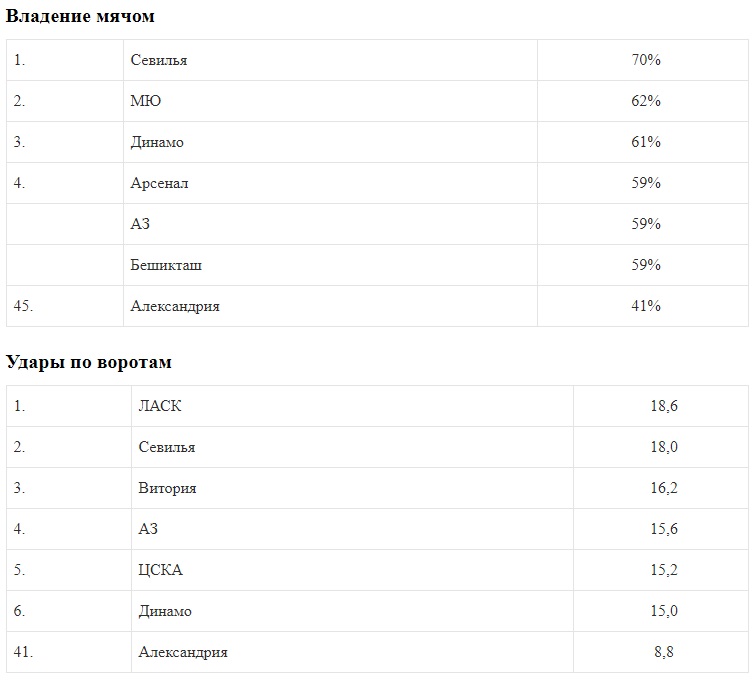Click the МЮ team cell
The image size is (755, 683).
[x=146, y=101]
